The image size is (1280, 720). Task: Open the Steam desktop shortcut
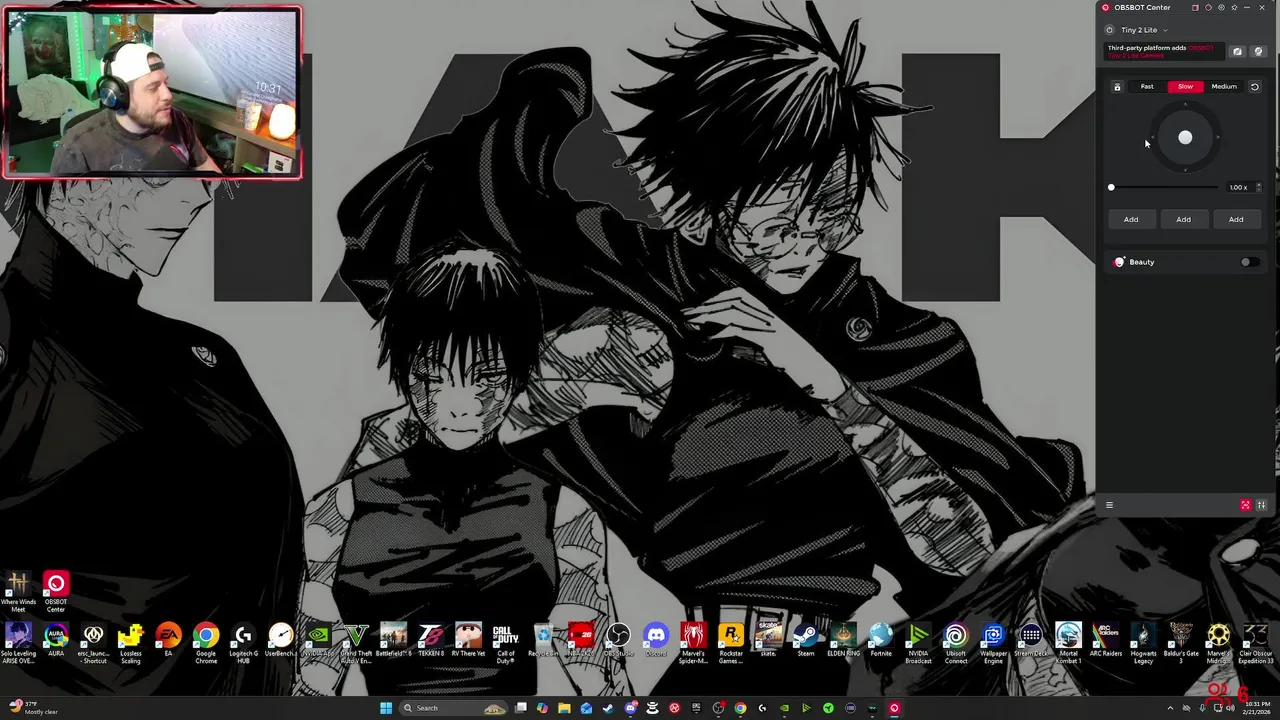(805, 640)
